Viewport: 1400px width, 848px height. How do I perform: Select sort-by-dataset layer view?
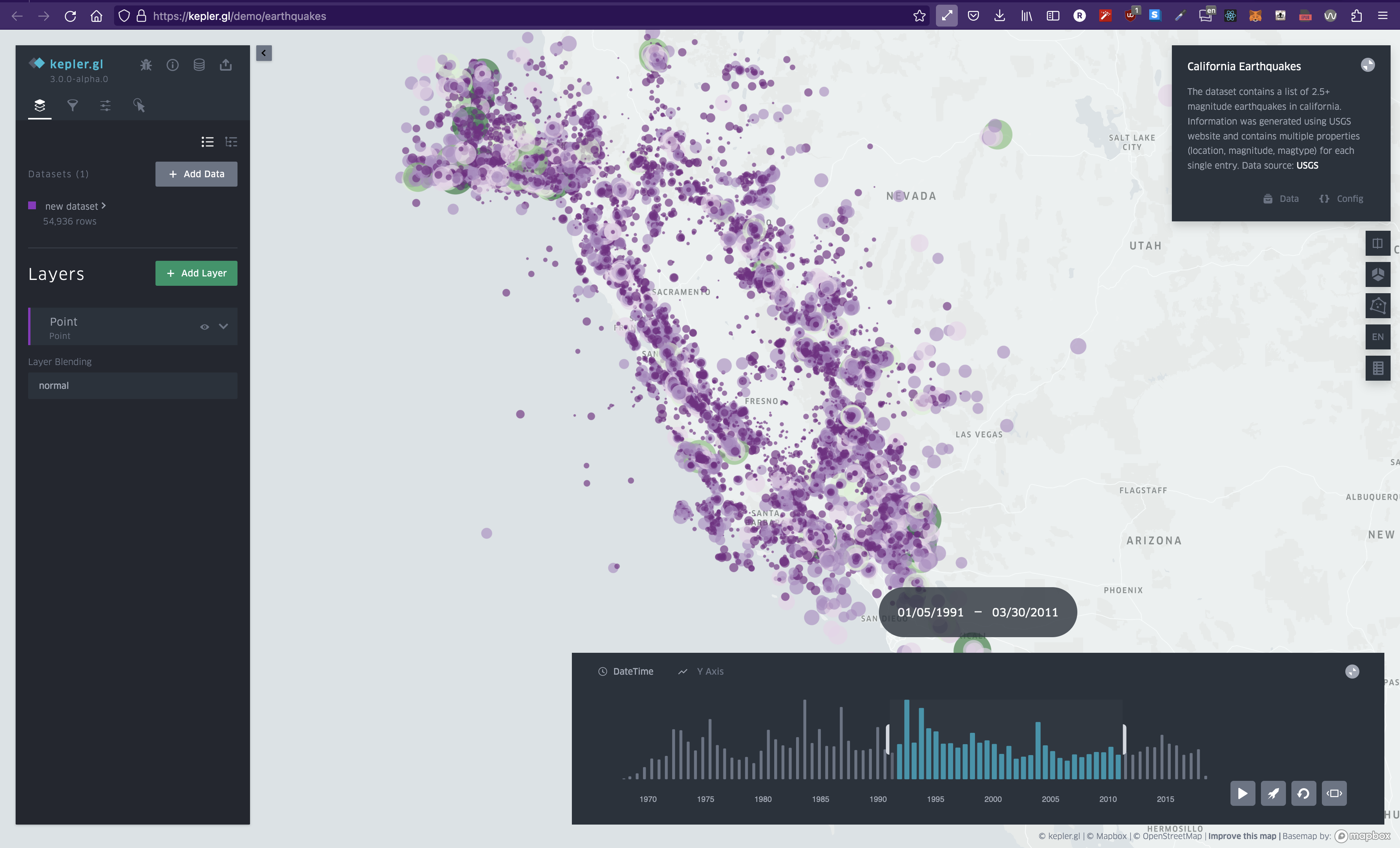pyautogui.click(x=231, y=141)
